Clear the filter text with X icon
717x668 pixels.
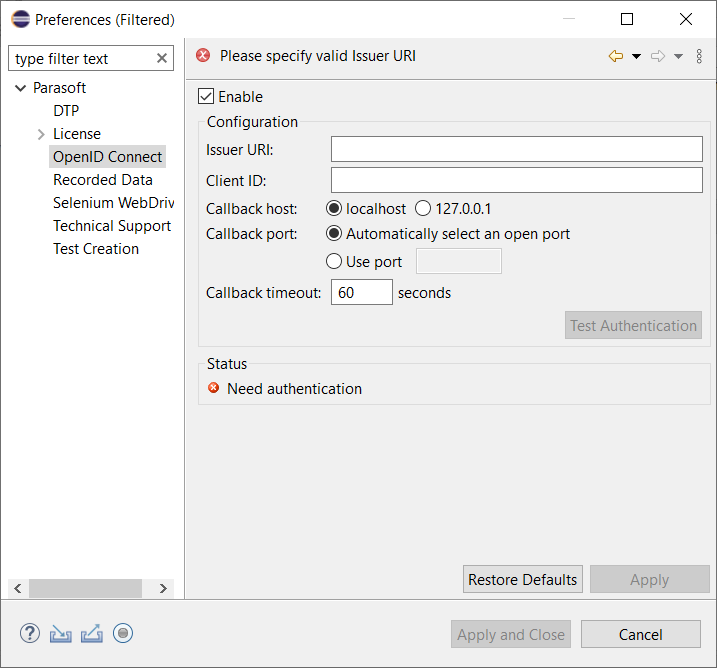tap(162, 58)
